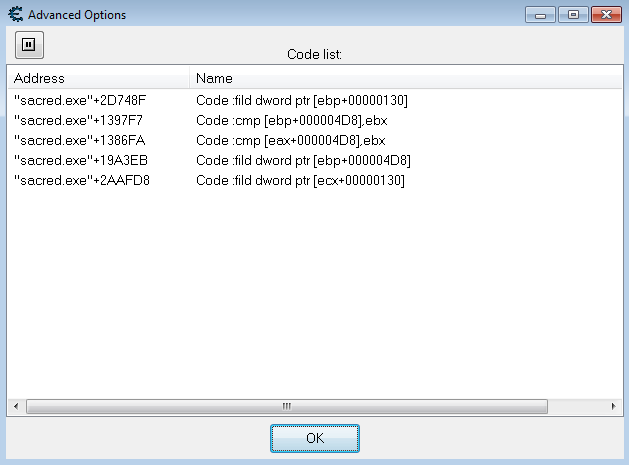The width and height of the screenshot is (629, 465).
Task: Click code cmp [ebp+000004D8],ebx
Action: (291, 120)
